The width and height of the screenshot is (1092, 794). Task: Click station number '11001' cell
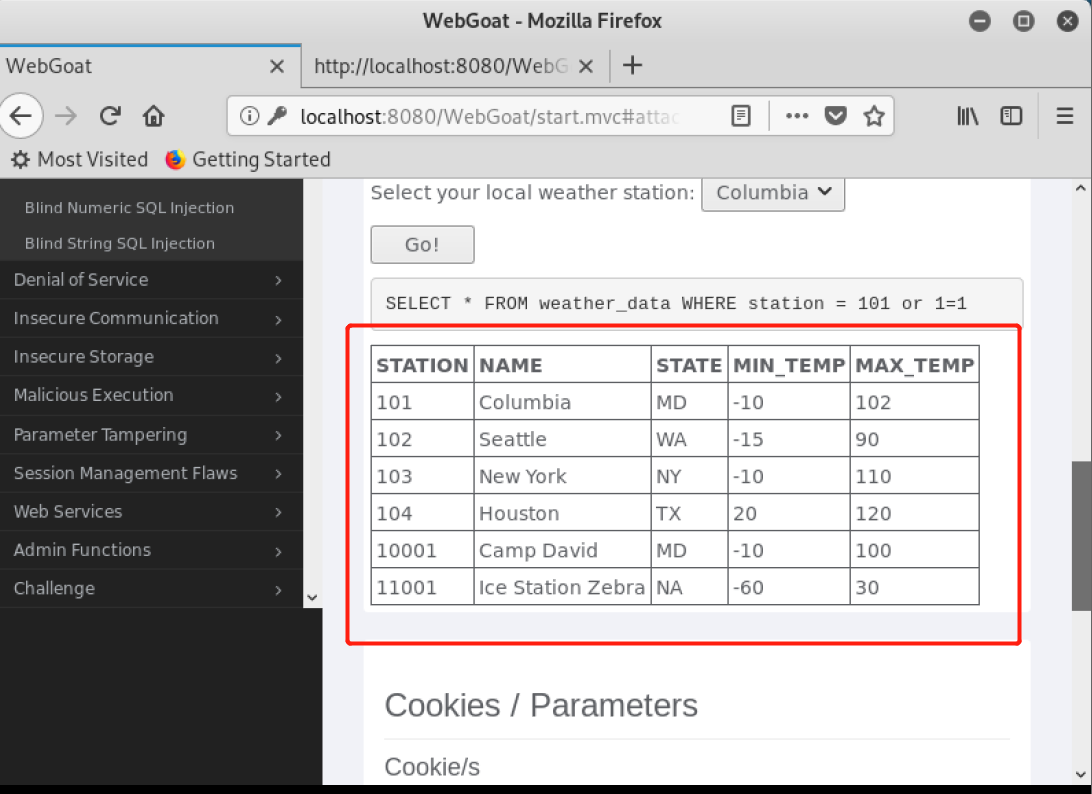(422, 586)
